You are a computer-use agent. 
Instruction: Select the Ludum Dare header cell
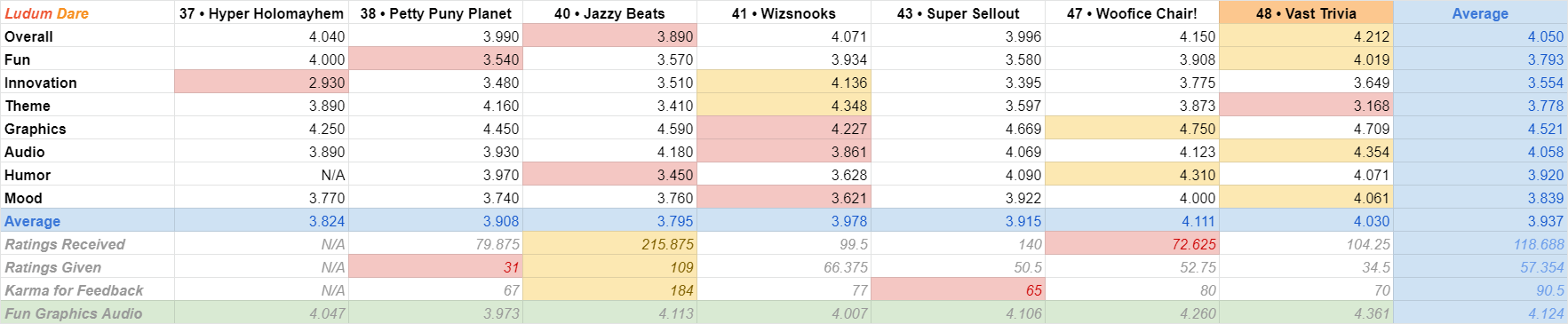(x=87, y=12)
